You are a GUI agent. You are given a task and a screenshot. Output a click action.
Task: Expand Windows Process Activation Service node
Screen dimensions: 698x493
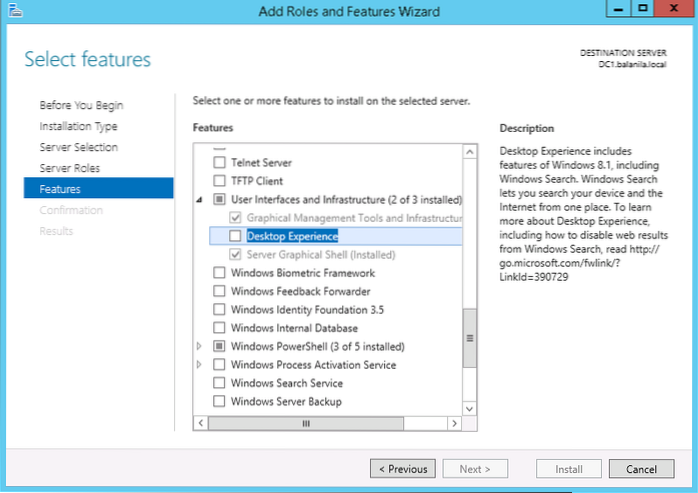[200, 365]
